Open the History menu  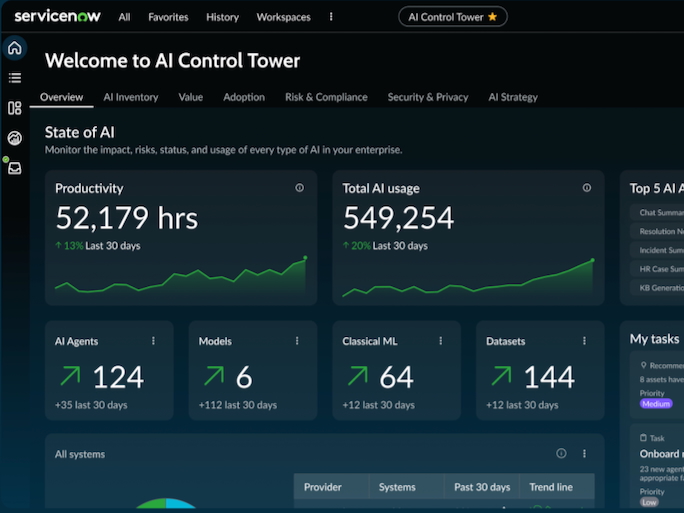222,17
